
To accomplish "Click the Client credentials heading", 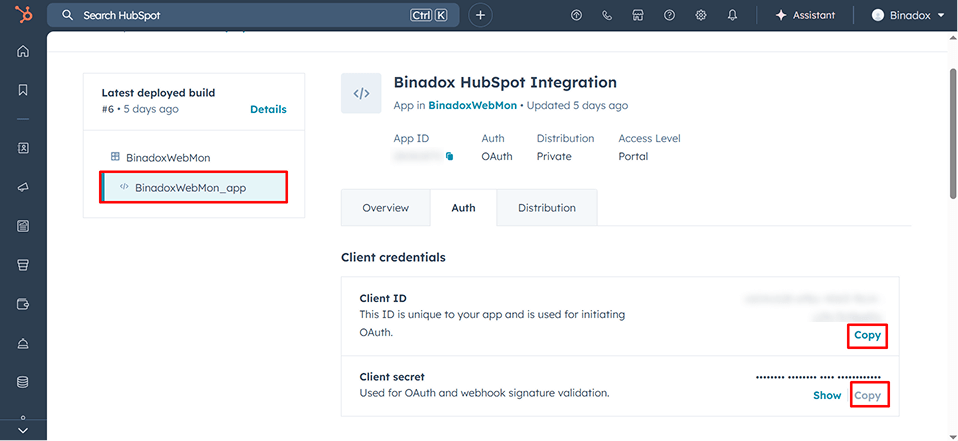I will pos(393,257).
